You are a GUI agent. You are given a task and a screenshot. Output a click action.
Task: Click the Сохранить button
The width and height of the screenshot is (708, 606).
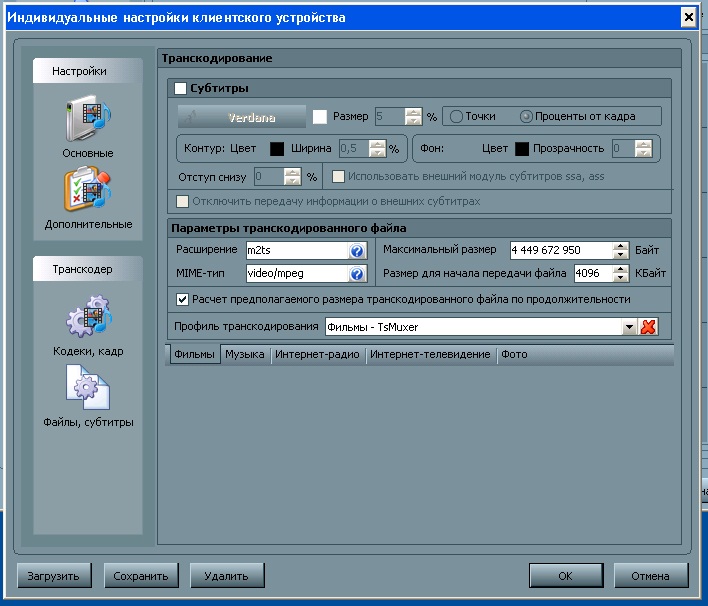(x=141, y=576)
